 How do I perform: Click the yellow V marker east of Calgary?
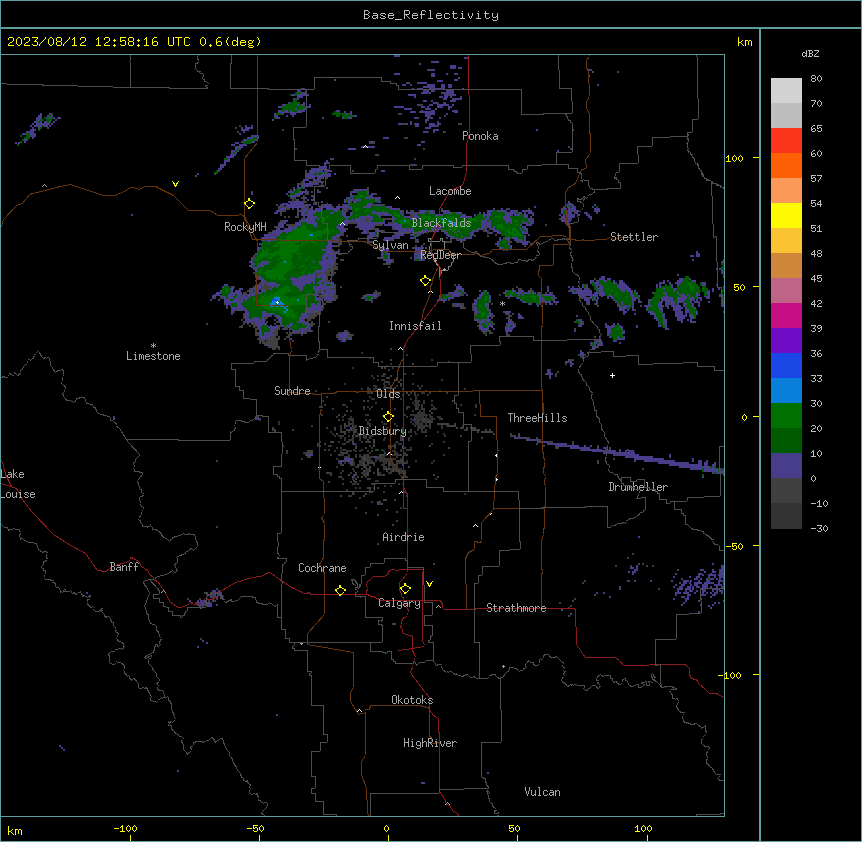click(x=429, y=584)
